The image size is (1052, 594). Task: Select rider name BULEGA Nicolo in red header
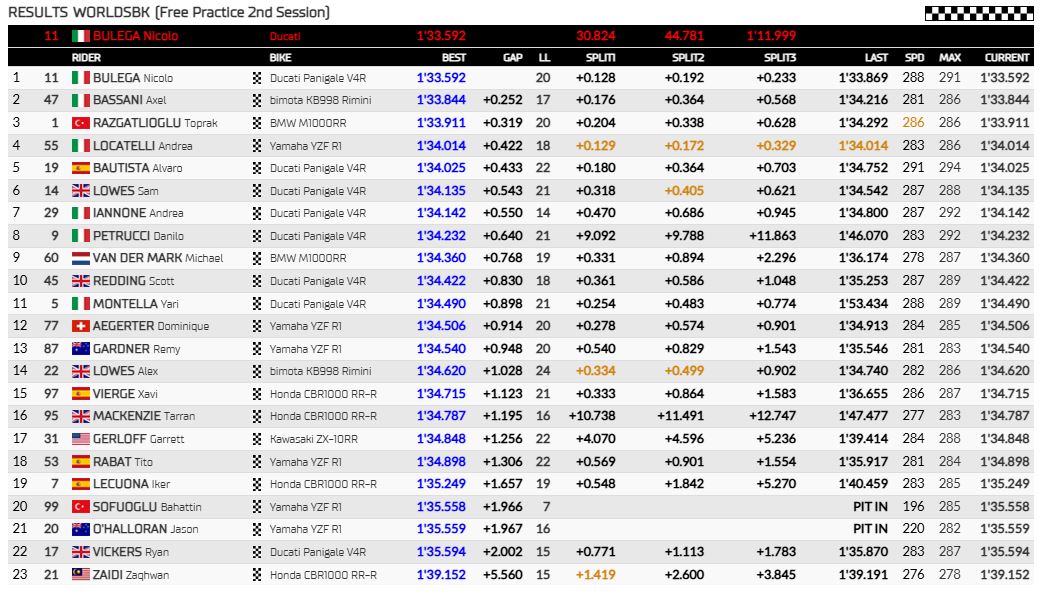[x=136, y=36]
